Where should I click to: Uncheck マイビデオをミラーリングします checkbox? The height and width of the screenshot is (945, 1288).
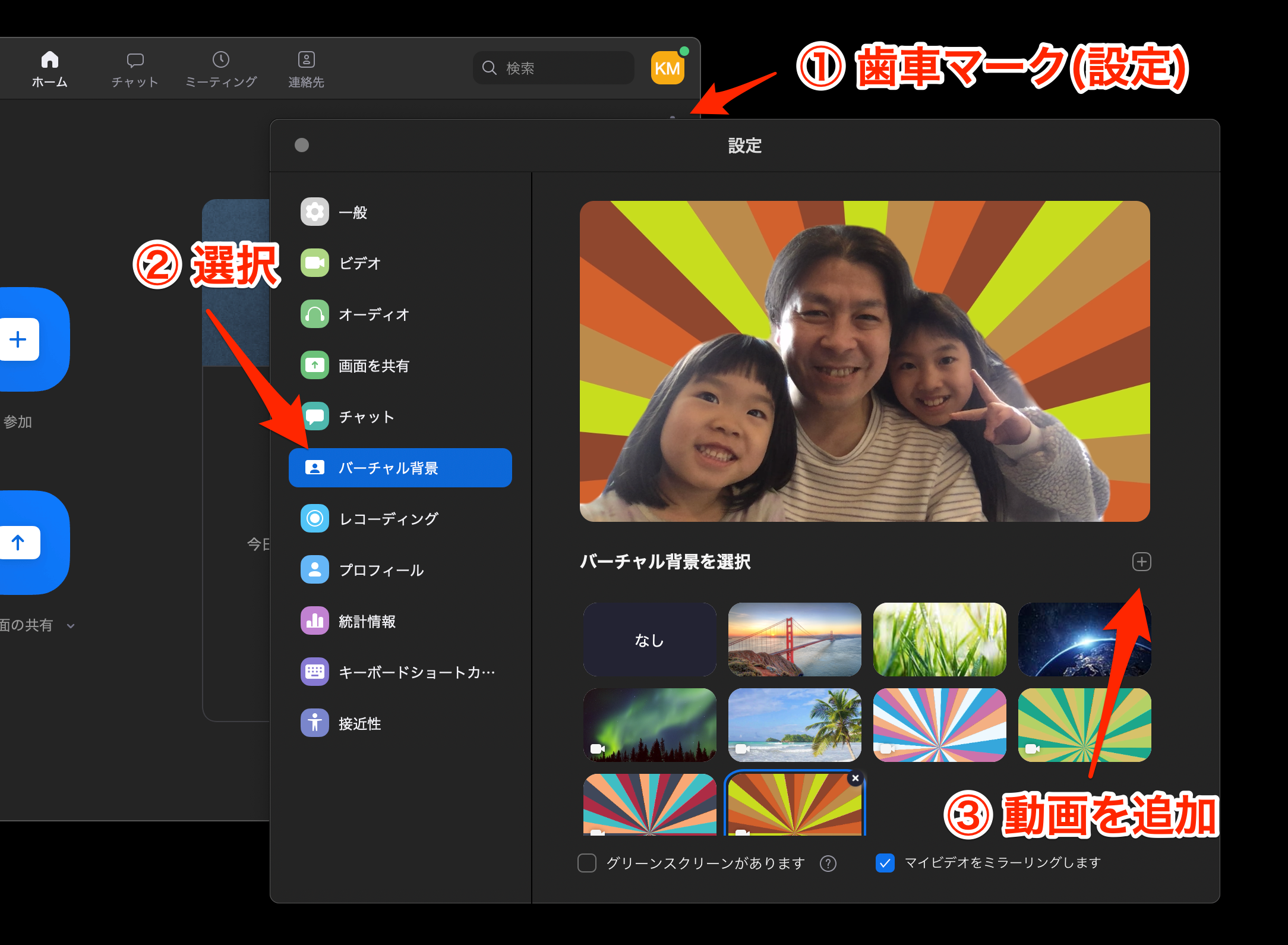tap(885, 862)
